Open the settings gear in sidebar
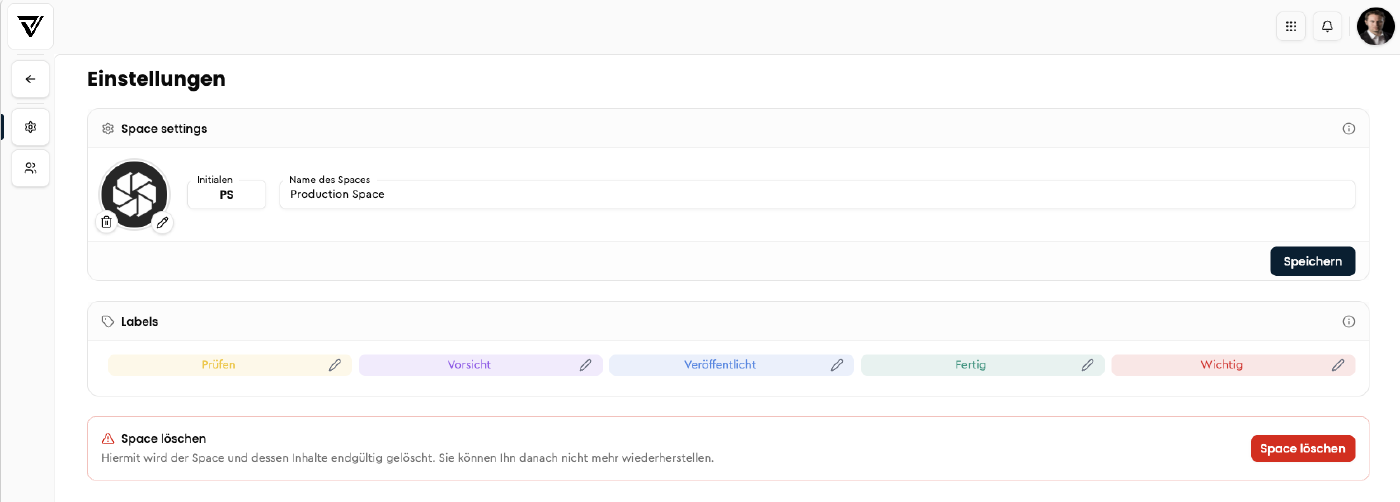This screenshot has height=502, width=1400. 30,127
